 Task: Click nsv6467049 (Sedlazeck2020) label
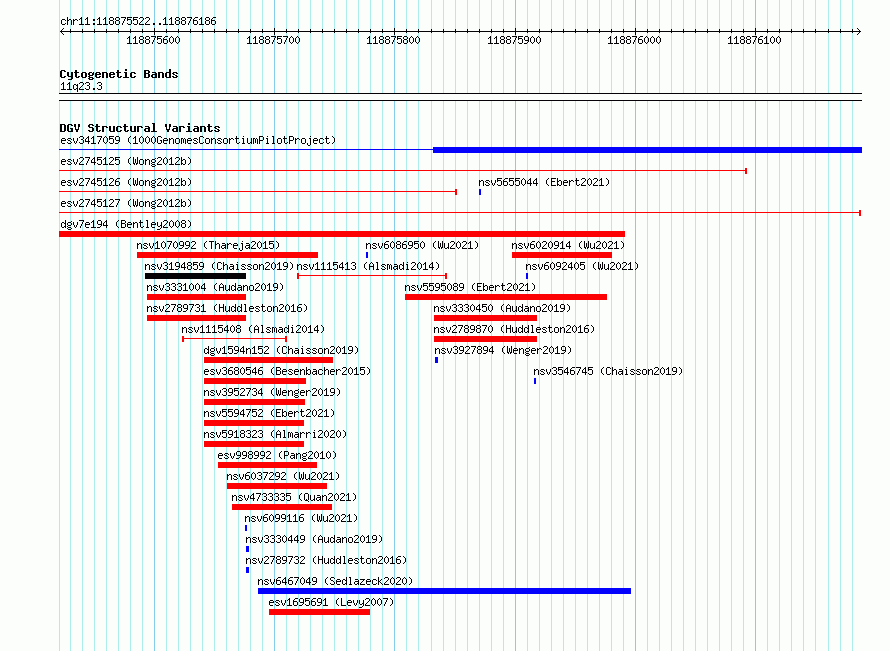[x=335, y=581]
